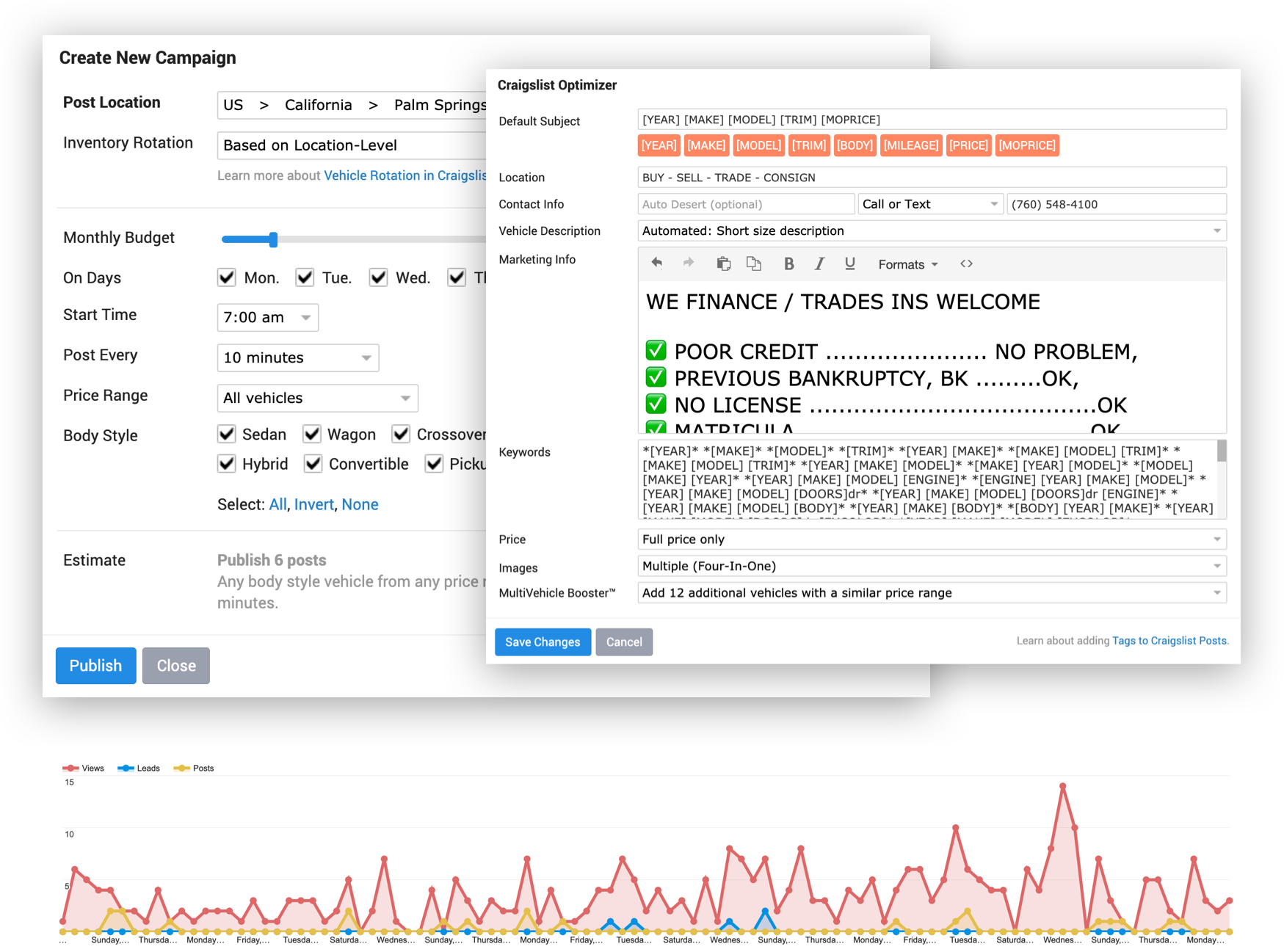Toggle the Posts series in chart legend
Screen dimensions: 1284x952
(x=194, y=768)
